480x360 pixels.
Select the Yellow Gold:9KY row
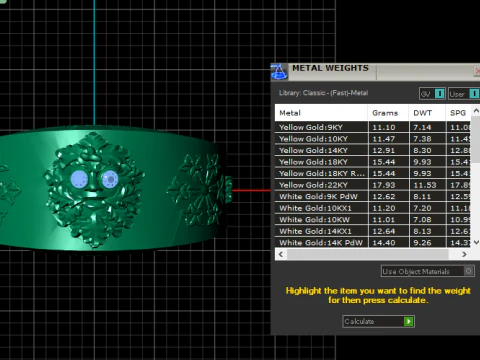point(373,127)
